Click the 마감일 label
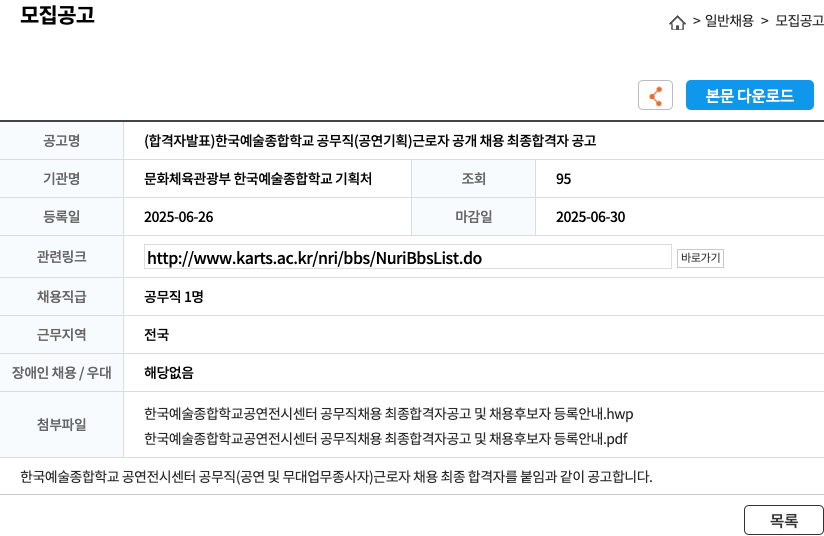 [x=473, y=217]
